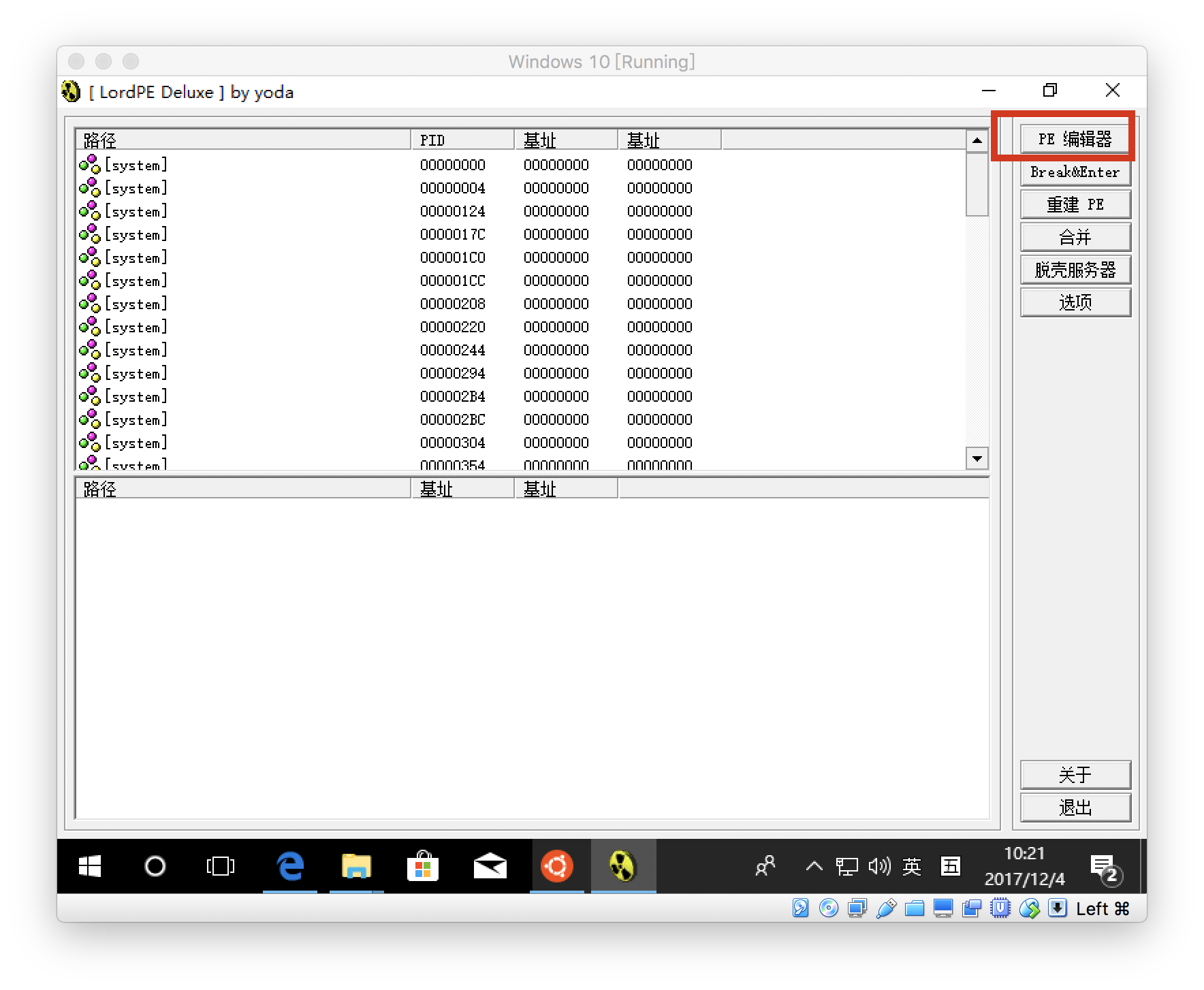
Task: Launch Microsoft Store from the taskbar
Action: pos(422,866)
